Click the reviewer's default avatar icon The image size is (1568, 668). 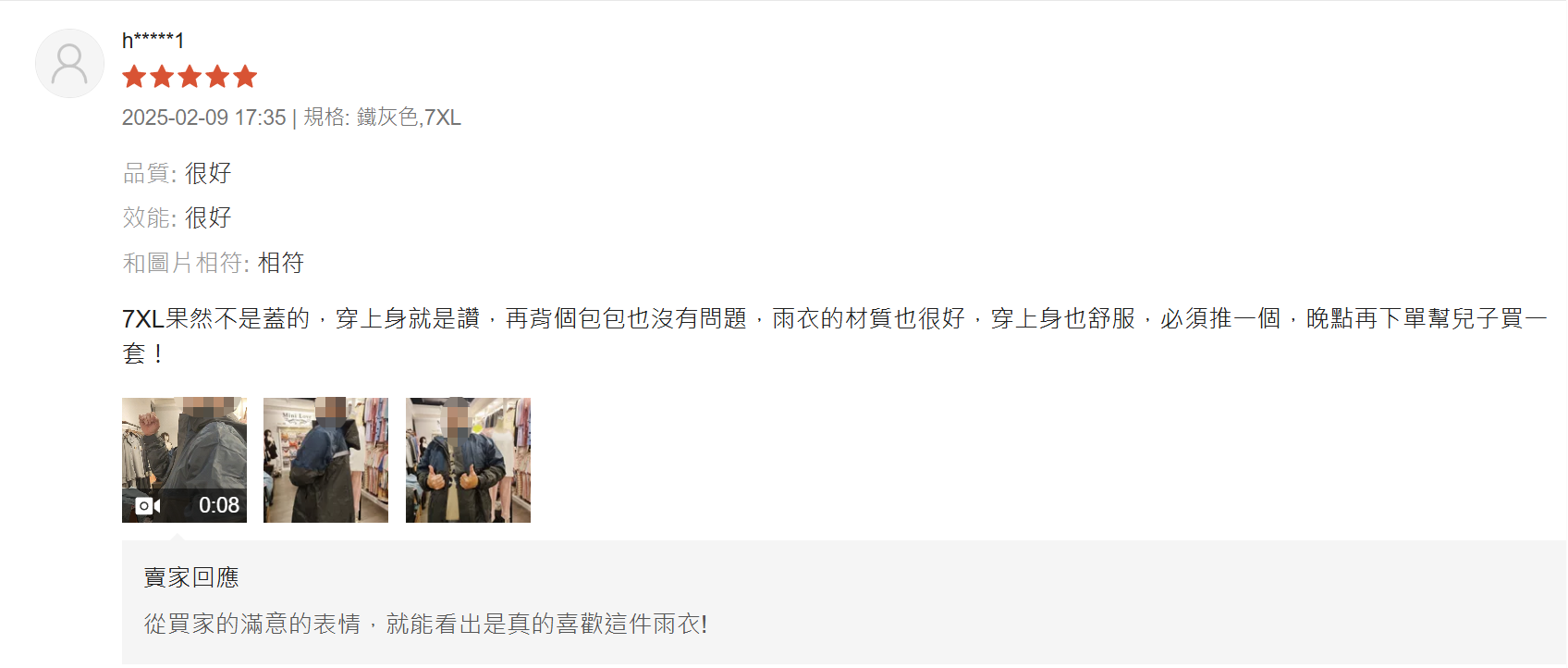coord(69,63)
